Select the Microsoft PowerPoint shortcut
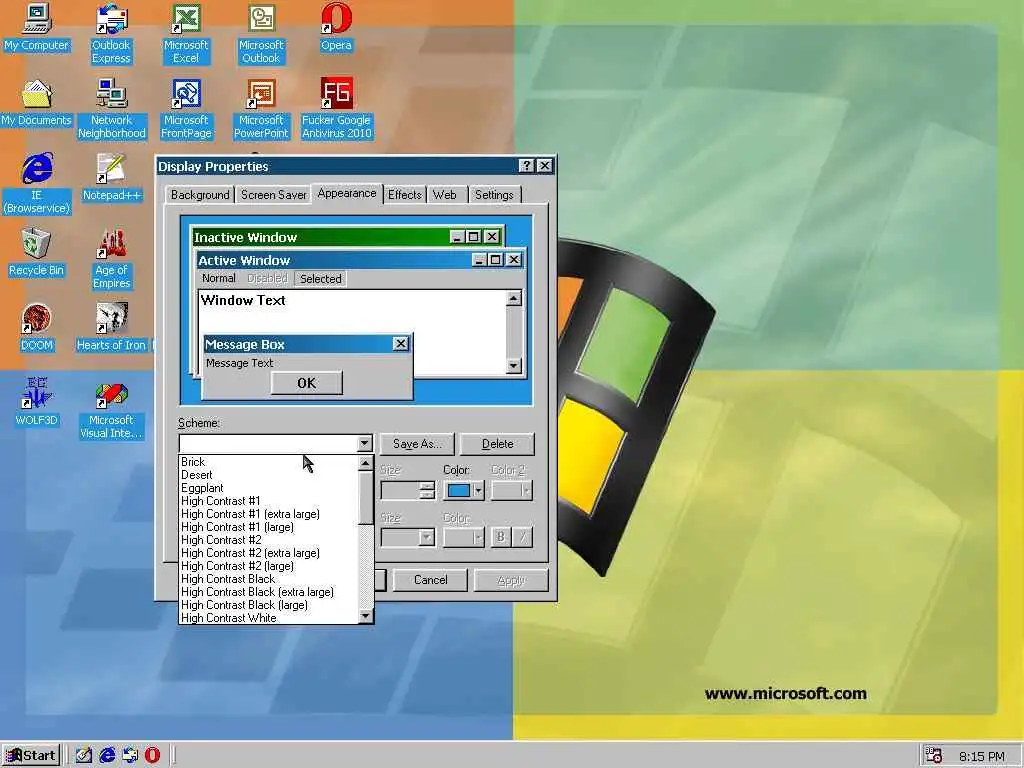Viewport: 1024px width, 768px height. coord(261,109)
